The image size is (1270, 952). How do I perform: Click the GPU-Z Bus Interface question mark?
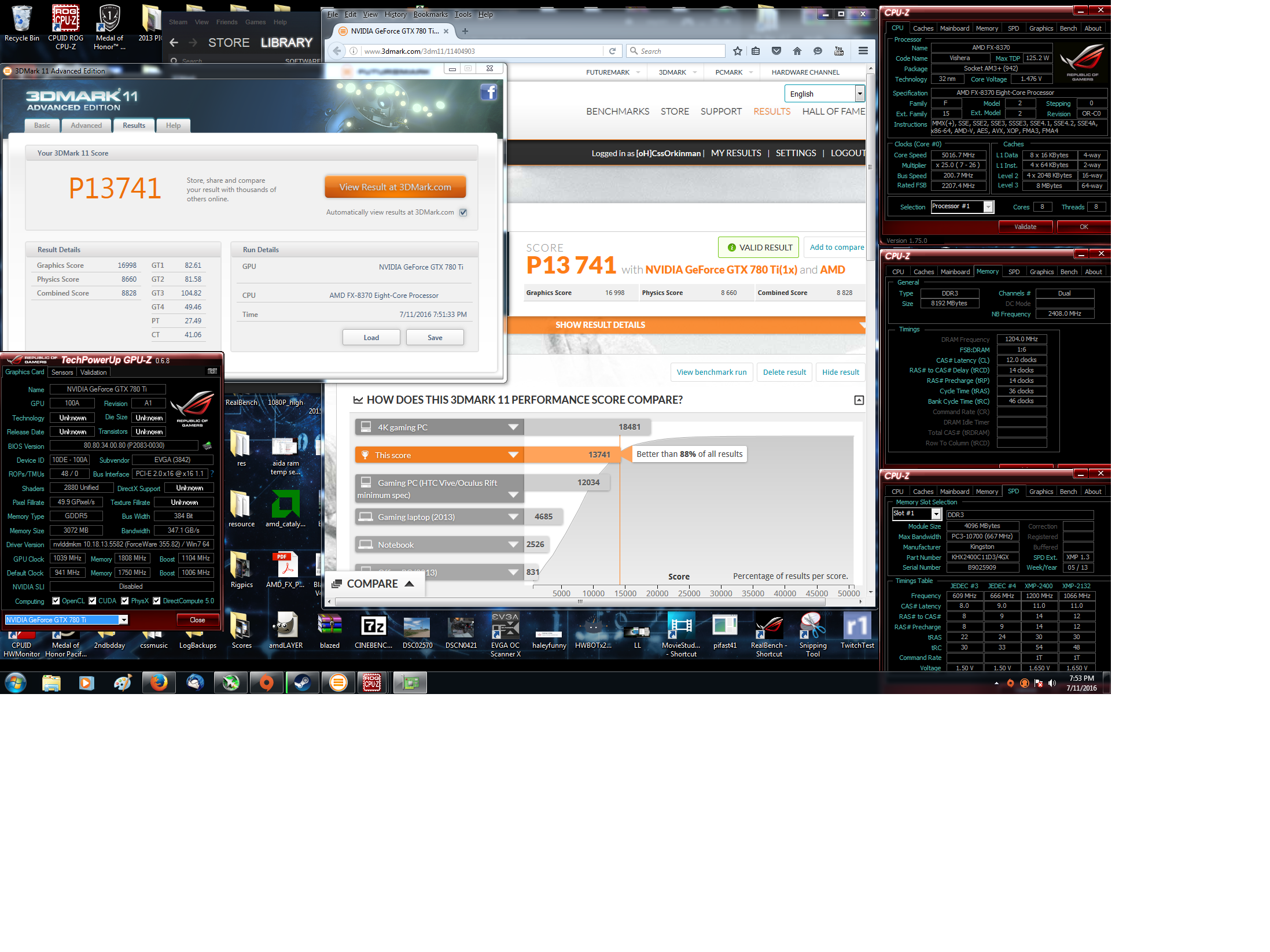212,474
